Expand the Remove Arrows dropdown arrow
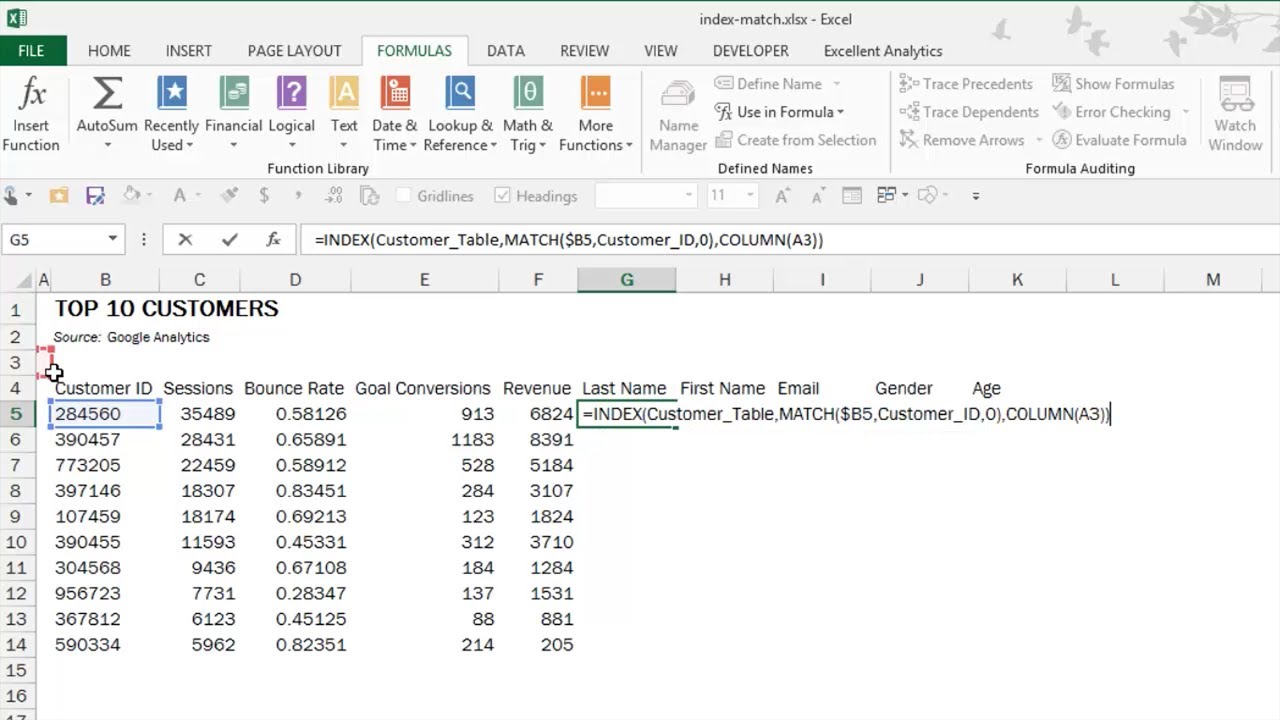The image size is (1280, 720). tap(1039, 140)
